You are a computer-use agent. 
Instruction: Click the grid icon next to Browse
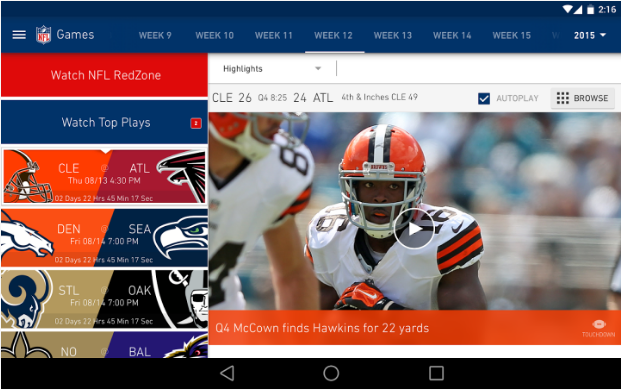pyautogui.click(x=562, y=98)
